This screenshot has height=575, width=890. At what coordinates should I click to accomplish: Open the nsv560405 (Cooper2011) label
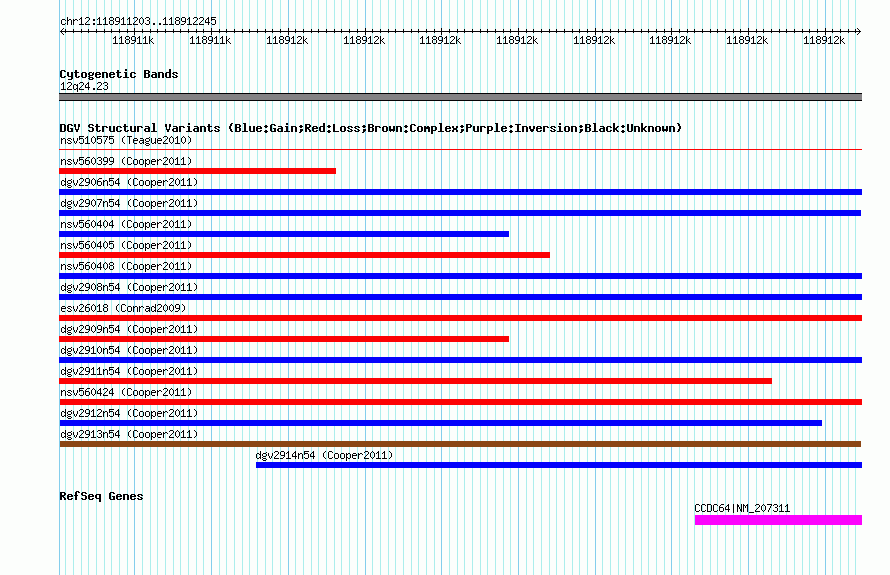[126, 245]
